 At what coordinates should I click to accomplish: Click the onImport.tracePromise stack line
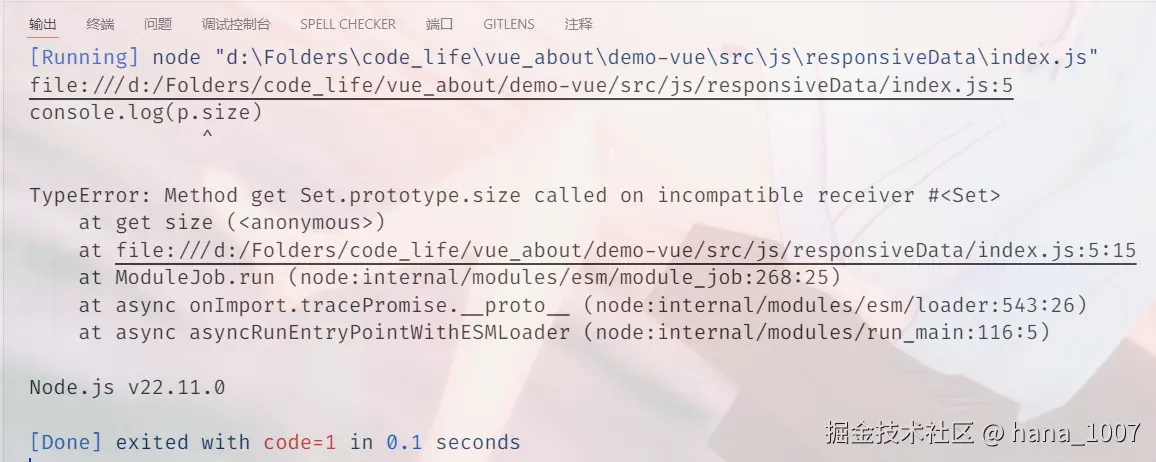point(583,304)
